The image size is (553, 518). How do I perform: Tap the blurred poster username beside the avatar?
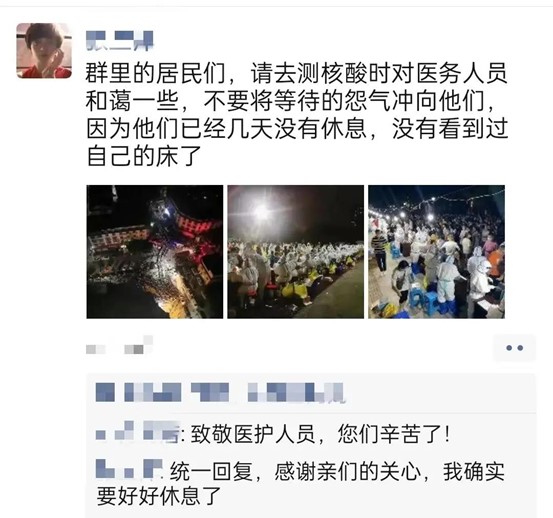pyautogui.click(x=120, y=40)
